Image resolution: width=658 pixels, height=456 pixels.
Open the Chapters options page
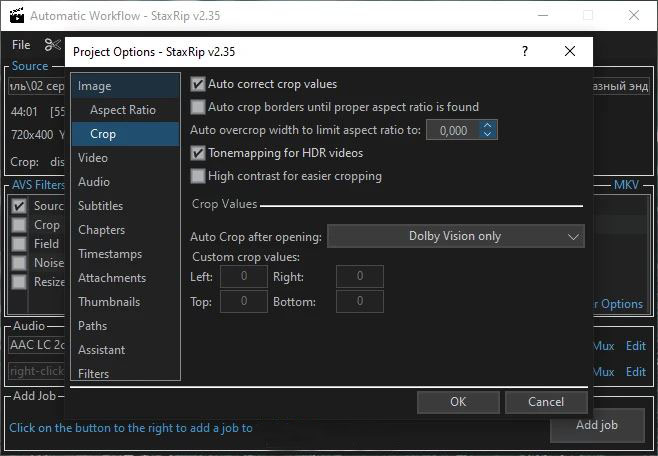[x=125, y=229]
